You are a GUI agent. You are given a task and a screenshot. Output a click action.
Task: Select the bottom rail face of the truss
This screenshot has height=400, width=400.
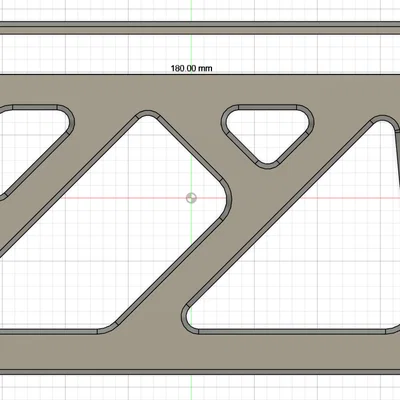click(200, 353)
